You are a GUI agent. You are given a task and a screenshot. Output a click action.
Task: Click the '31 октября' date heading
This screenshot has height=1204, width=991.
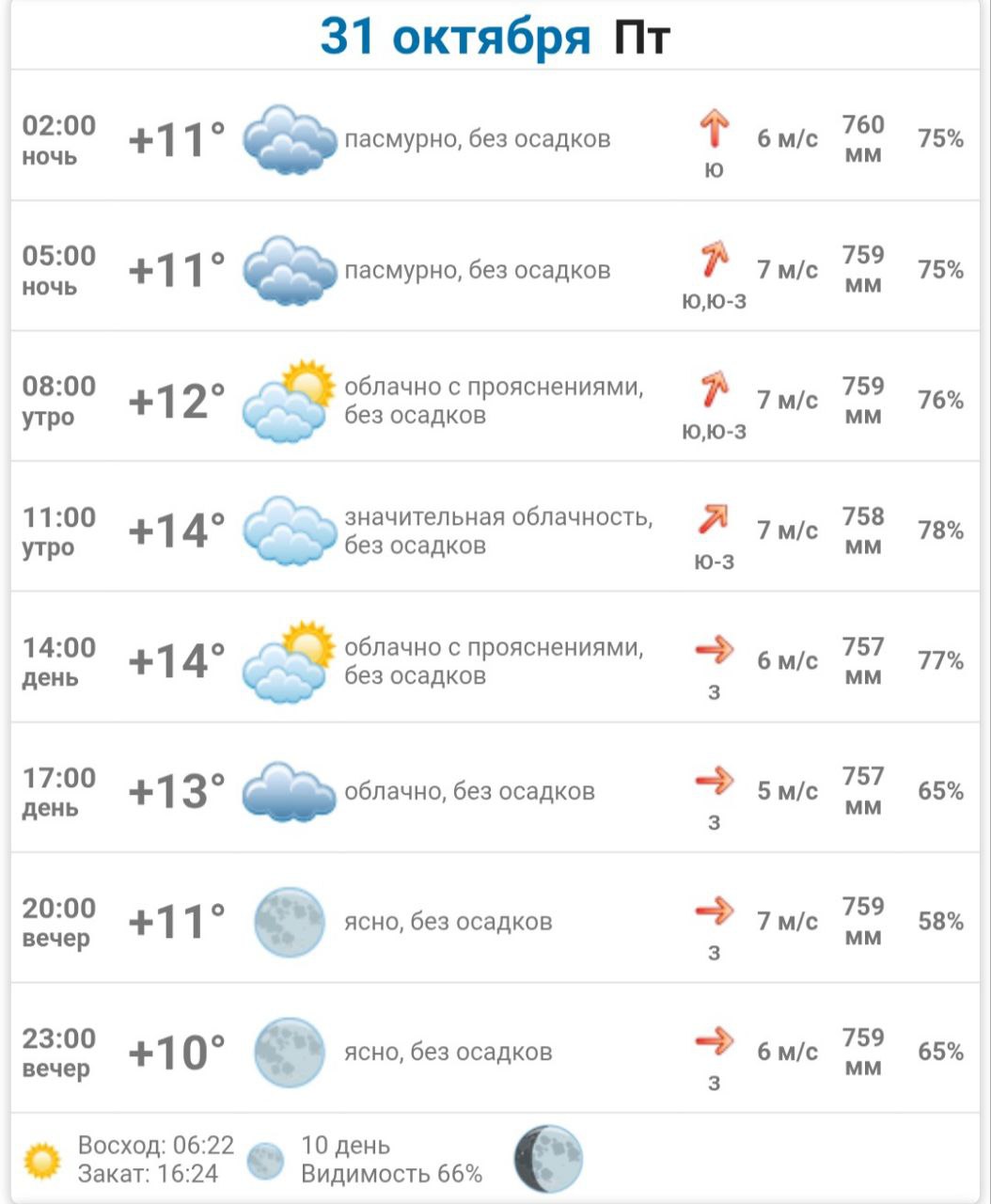(455, 37)
